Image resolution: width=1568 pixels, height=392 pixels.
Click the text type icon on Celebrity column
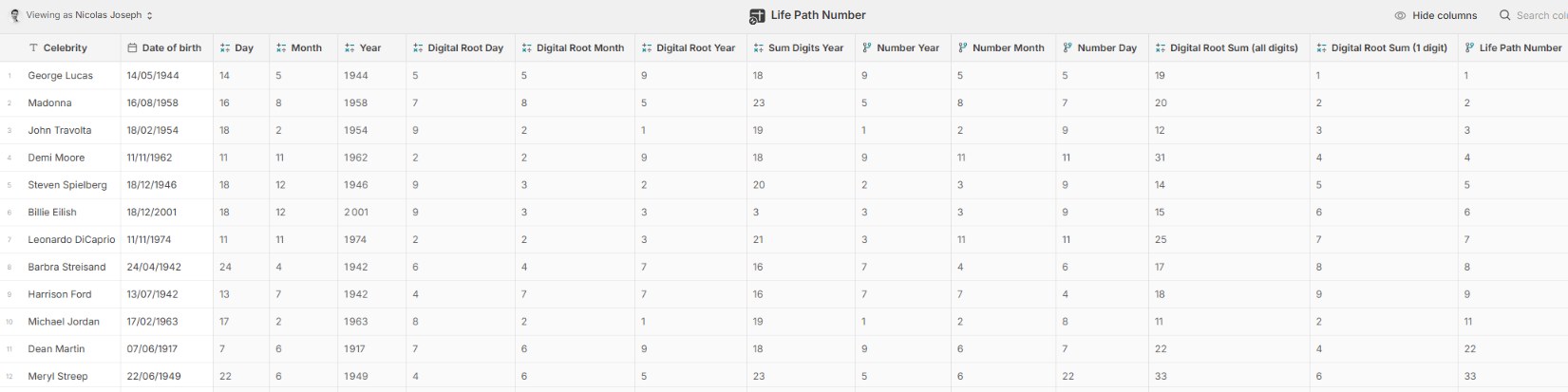(x=34, y=47)
